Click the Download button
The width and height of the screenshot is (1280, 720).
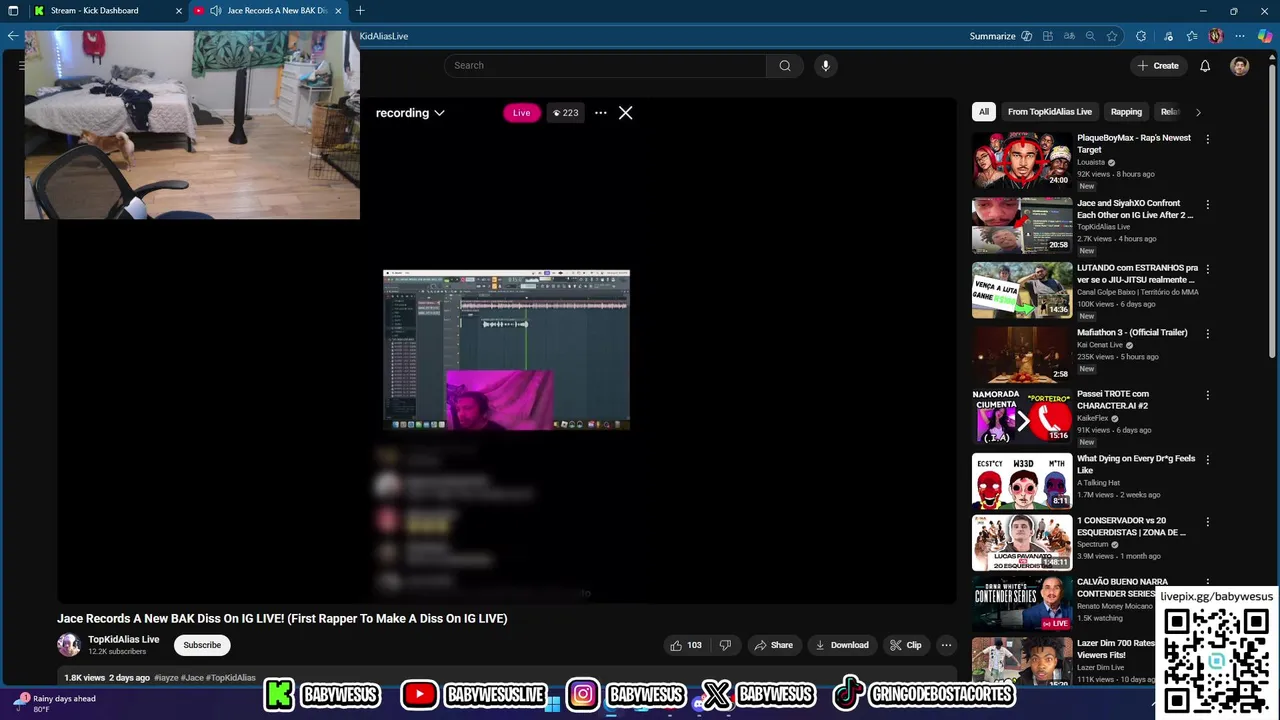[842, 645]
